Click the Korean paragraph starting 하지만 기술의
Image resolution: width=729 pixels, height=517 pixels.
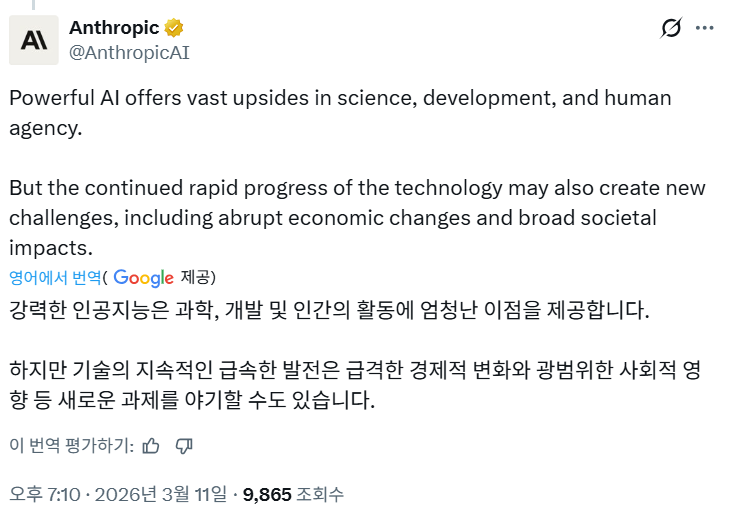(357, 385)
